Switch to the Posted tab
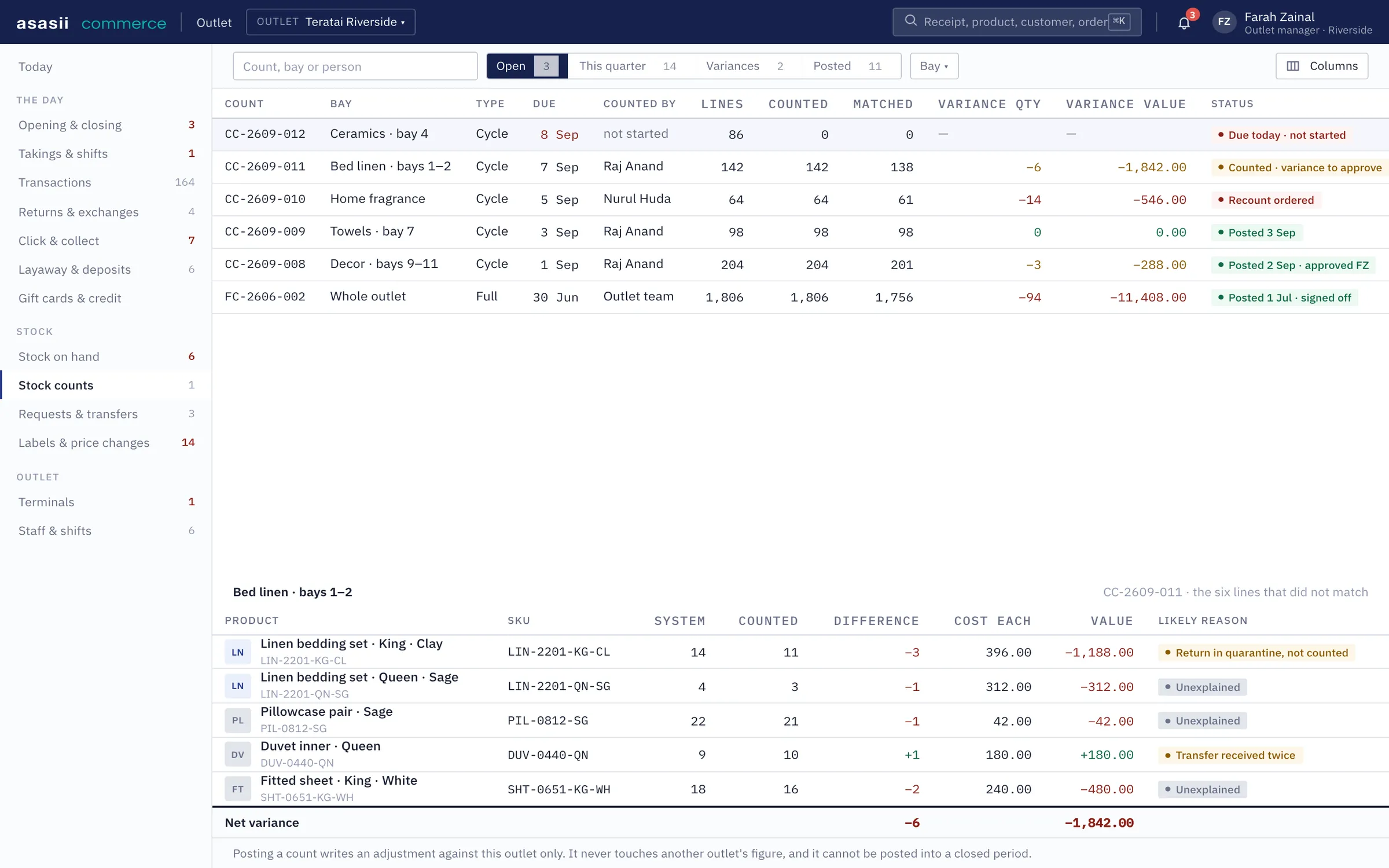Screen dimensions: 1389x868 [x=847, y=66]
